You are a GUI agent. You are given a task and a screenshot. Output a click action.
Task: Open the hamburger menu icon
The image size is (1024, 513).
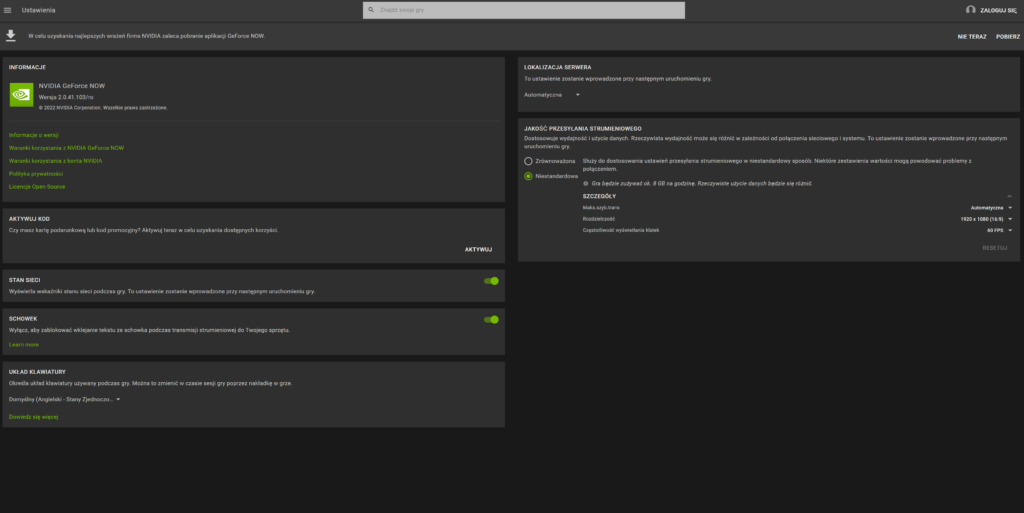click(x=7, y=10)
